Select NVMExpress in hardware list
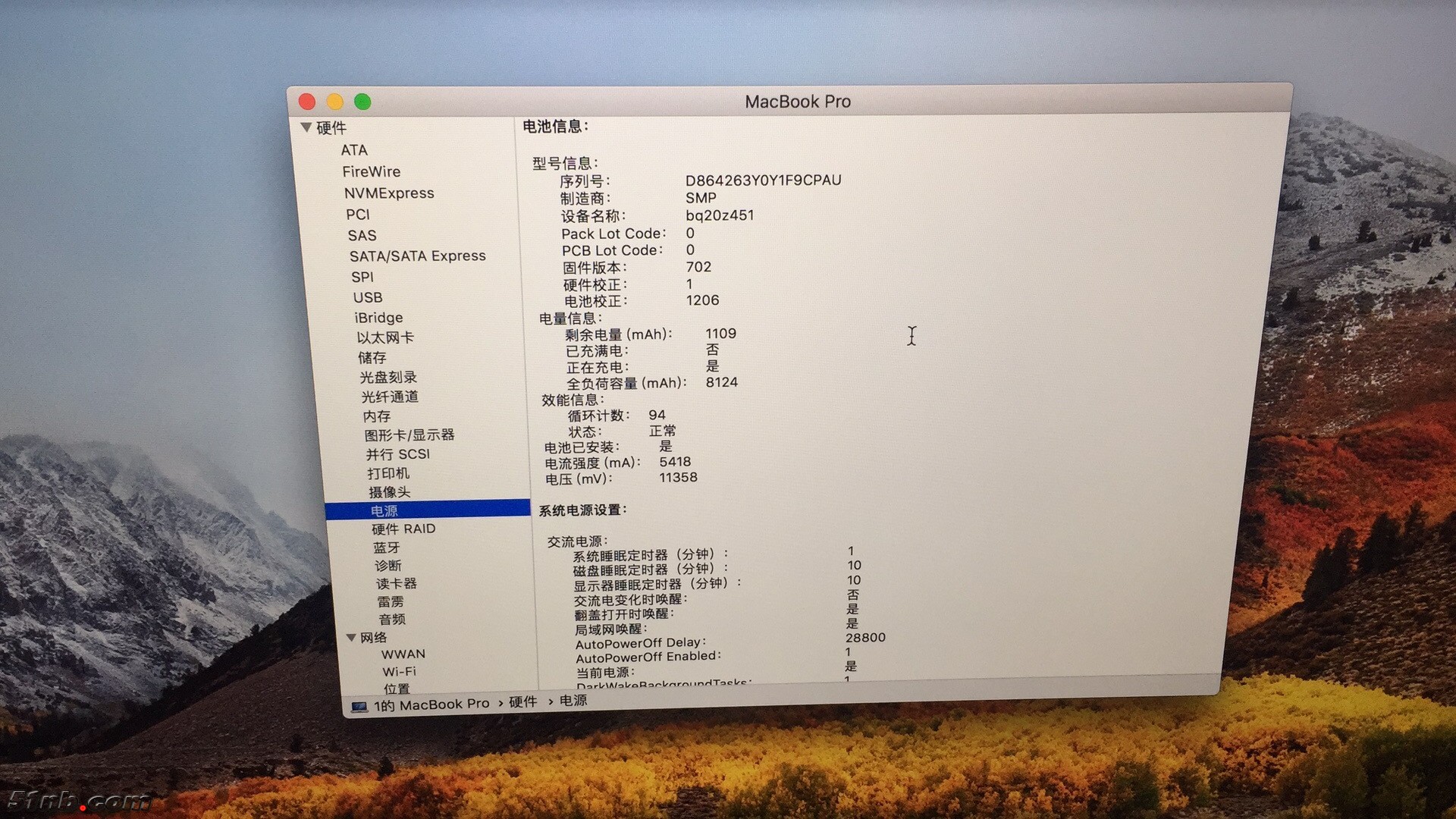Screen dimensions: 1456x819 pyautogui.click(x=389, y=193)
